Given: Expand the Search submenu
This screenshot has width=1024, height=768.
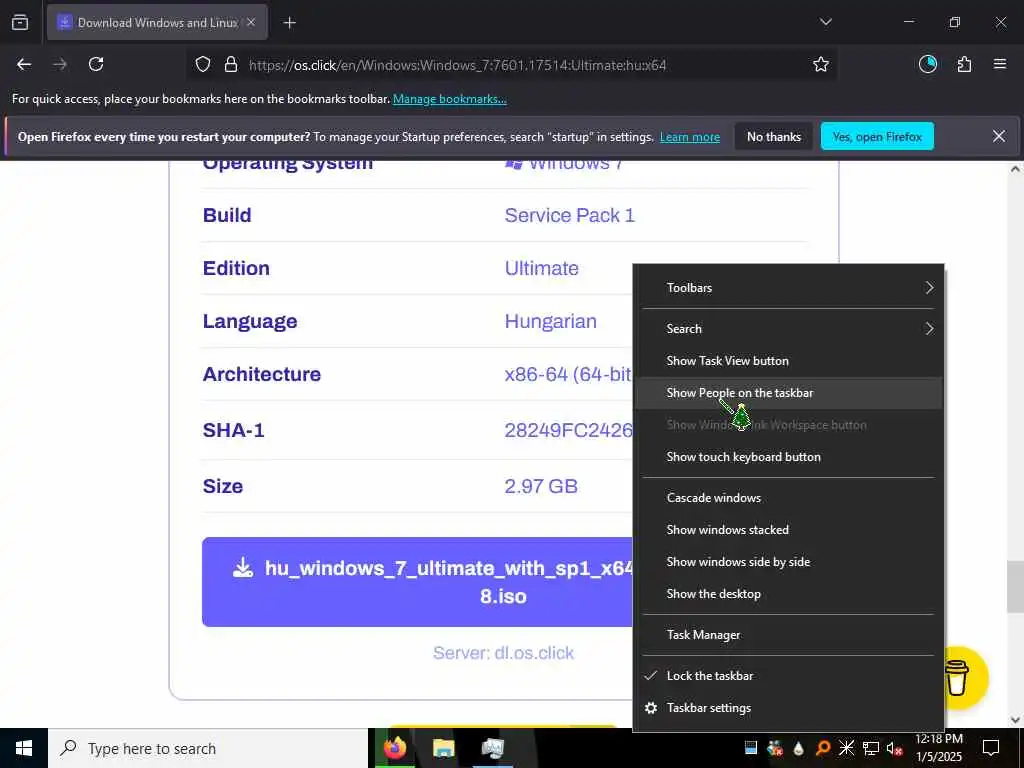Looking at the screenshot, I should point(789,329).
